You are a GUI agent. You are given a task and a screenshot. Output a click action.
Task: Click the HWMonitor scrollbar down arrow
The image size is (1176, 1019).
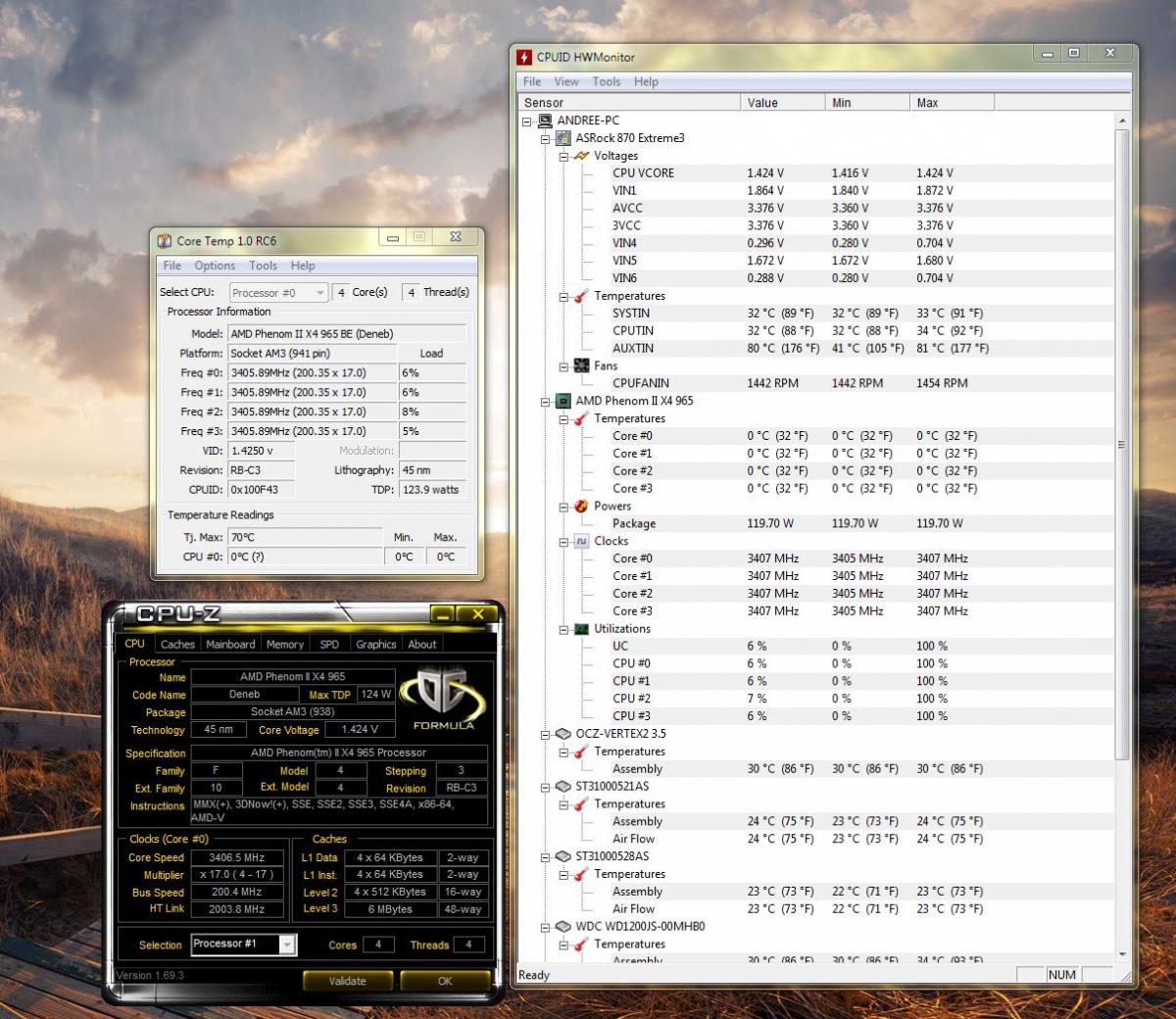1123,955
